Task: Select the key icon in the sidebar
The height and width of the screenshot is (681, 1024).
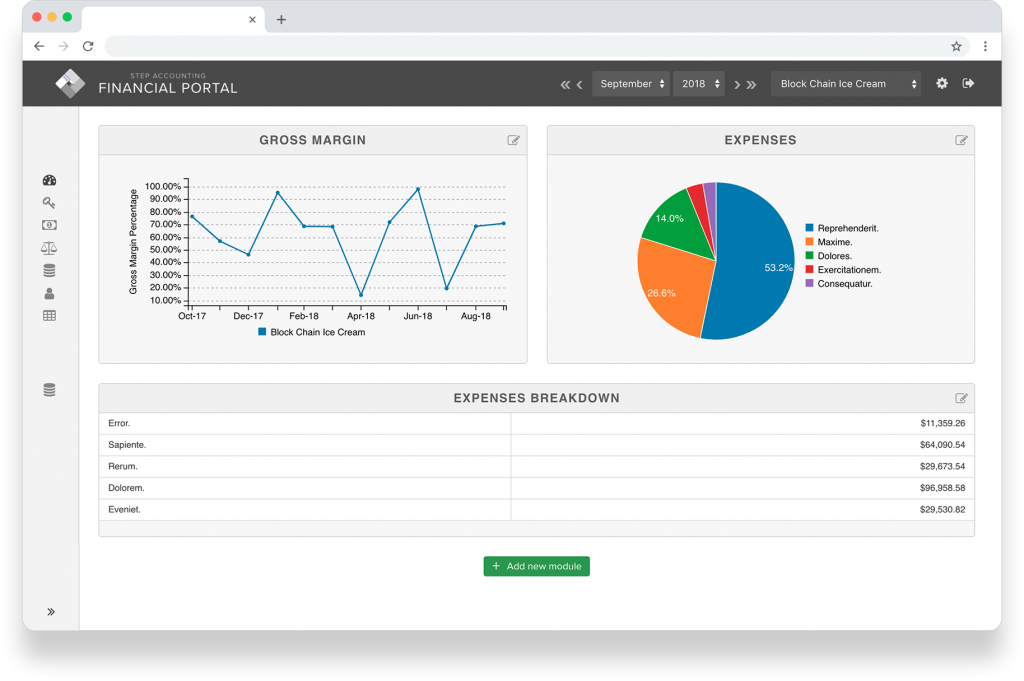Action: pyautogui.click(x=49, y=203)
